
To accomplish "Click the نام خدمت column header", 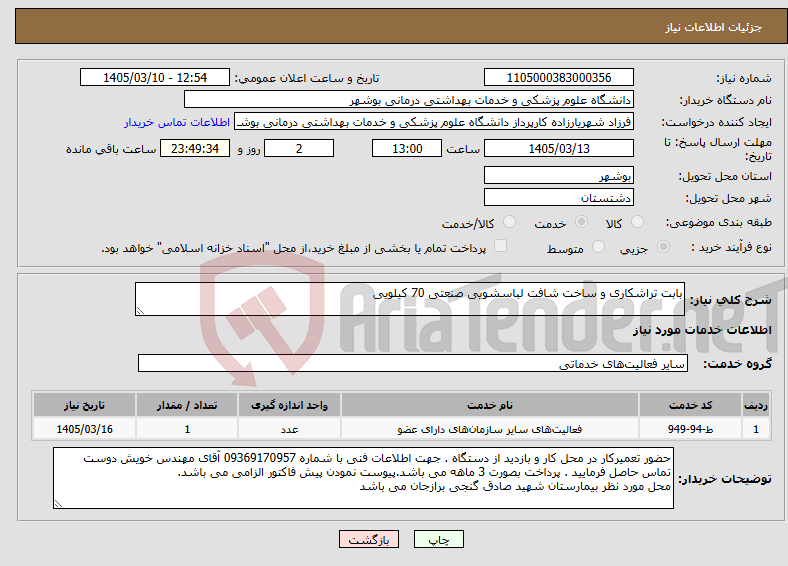I will pyautogui.click(x=490, y=405).
